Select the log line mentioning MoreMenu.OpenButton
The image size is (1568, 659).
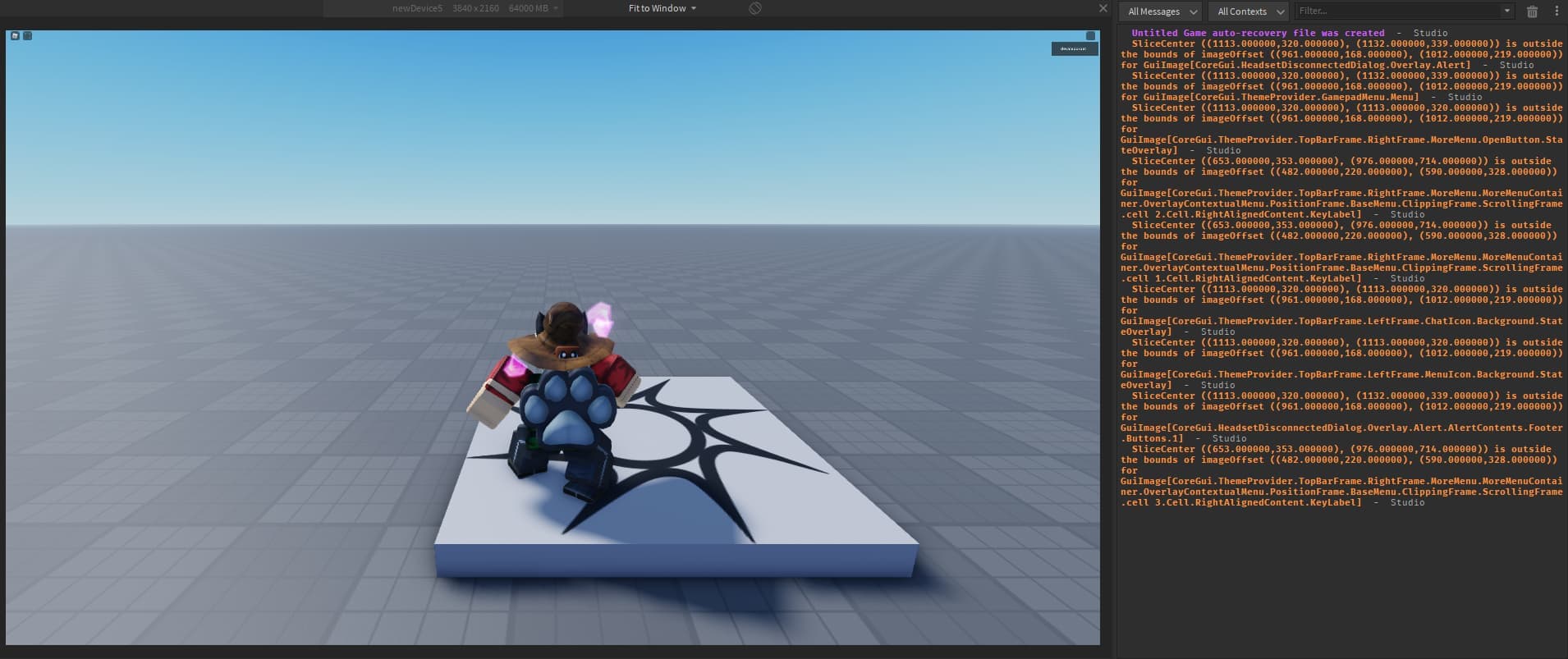click(x=1341, y=129)
